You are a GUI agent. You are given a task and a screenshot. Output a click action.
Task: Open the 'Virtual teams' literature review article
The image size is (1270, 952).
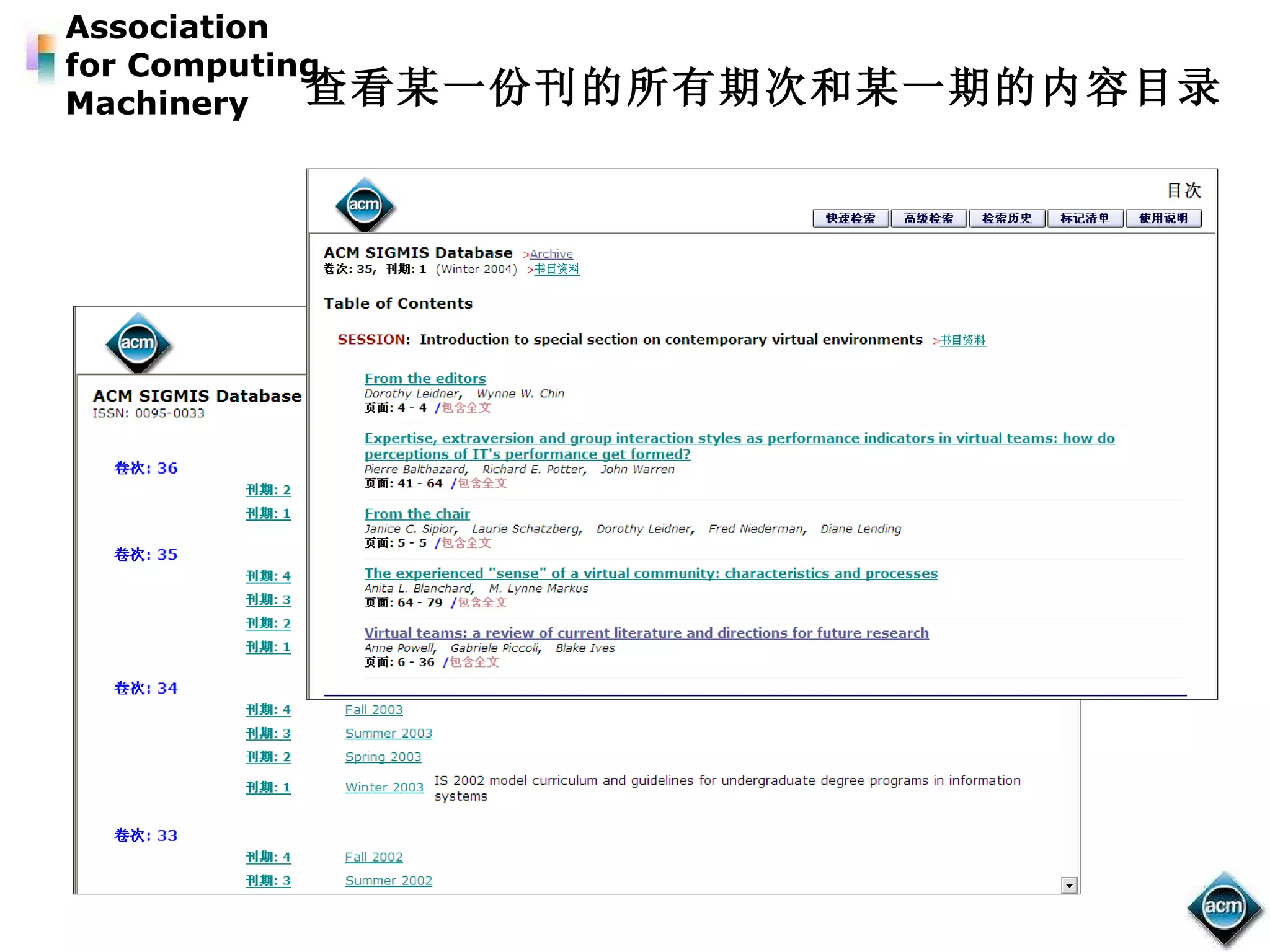[646, 633]
